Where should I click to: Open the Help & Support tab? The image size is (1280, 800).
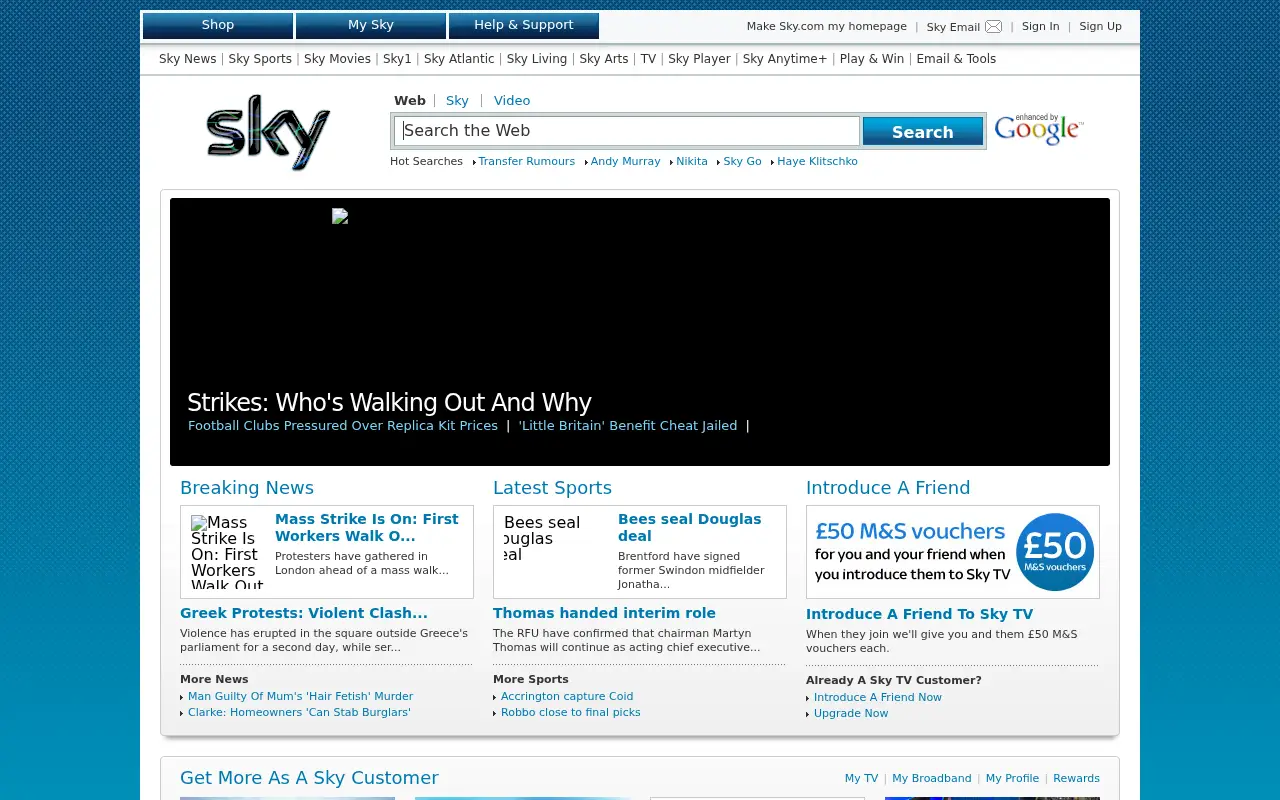tap(524, 25)
